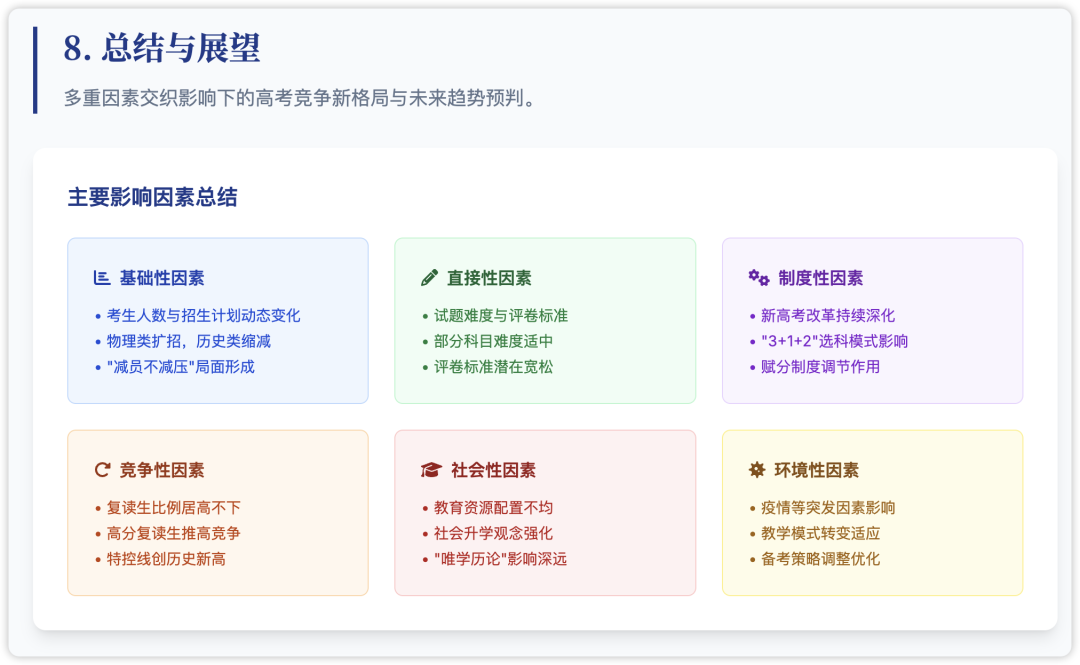
Task: Click the gear icon next to 环境性因素
Action: click(757, 469)
